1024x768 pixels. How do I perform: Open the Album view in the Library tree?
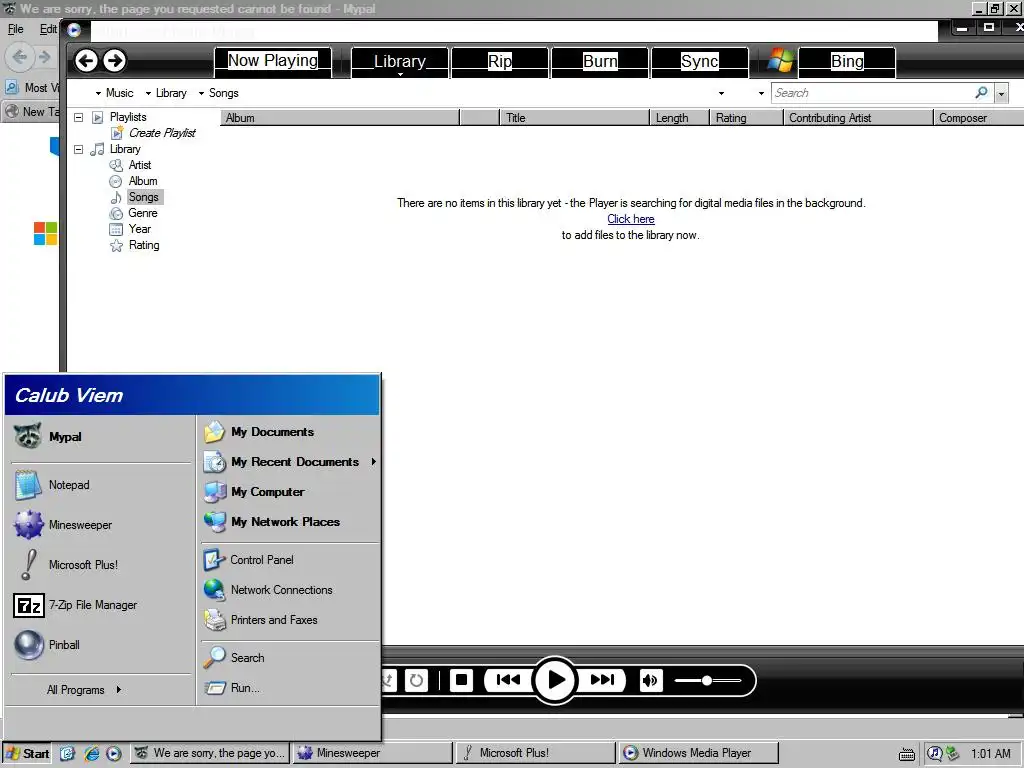pos(142,181)
